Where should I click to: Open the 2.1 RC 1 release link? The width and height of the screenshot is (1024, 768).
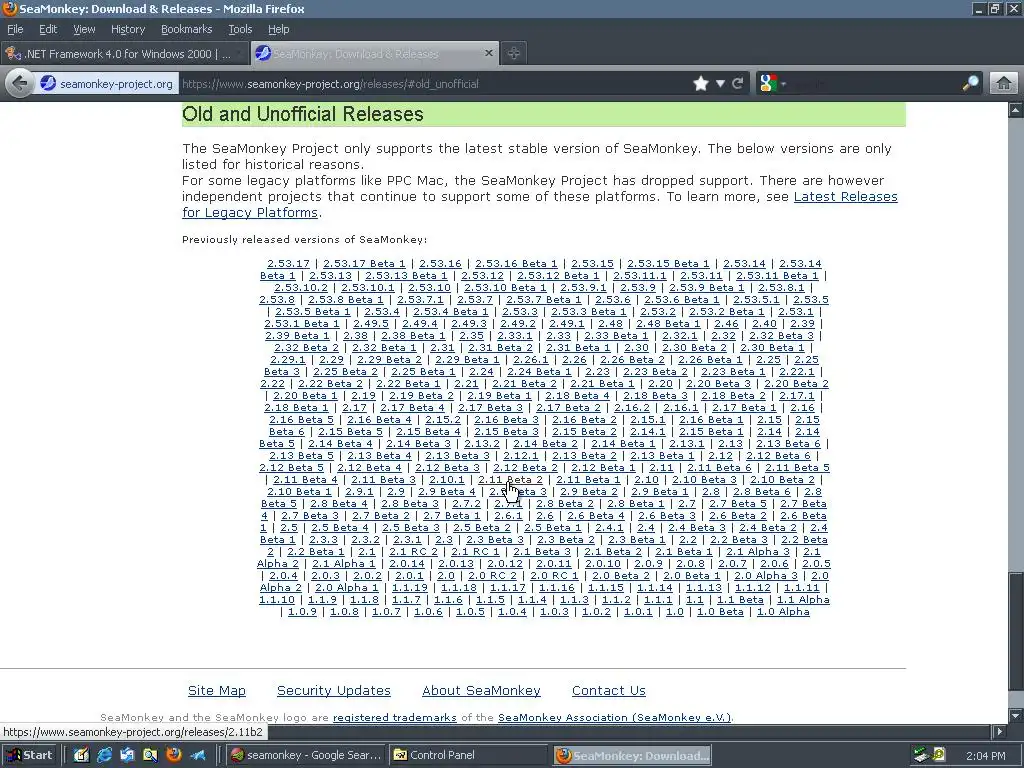tap(475, 551)
